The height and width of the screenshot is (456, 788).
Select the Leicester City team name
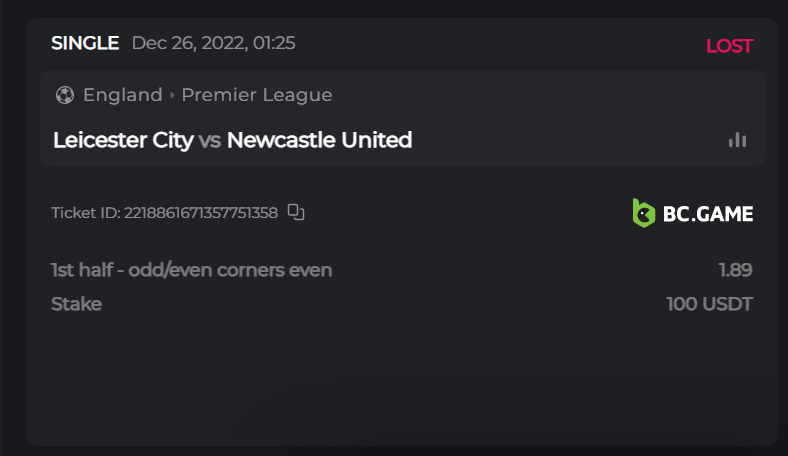point(123,140)
